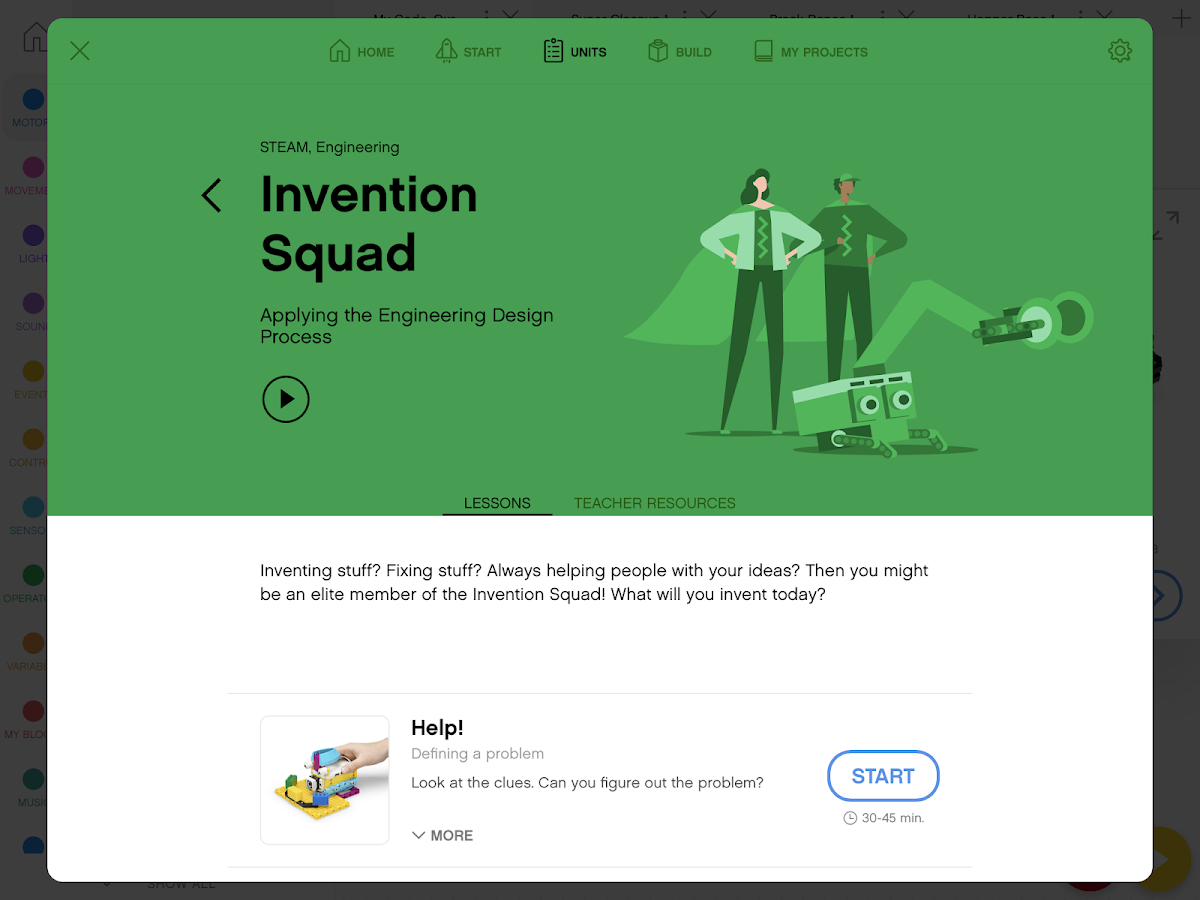Click the Help! lesson title

click(437, 728)
